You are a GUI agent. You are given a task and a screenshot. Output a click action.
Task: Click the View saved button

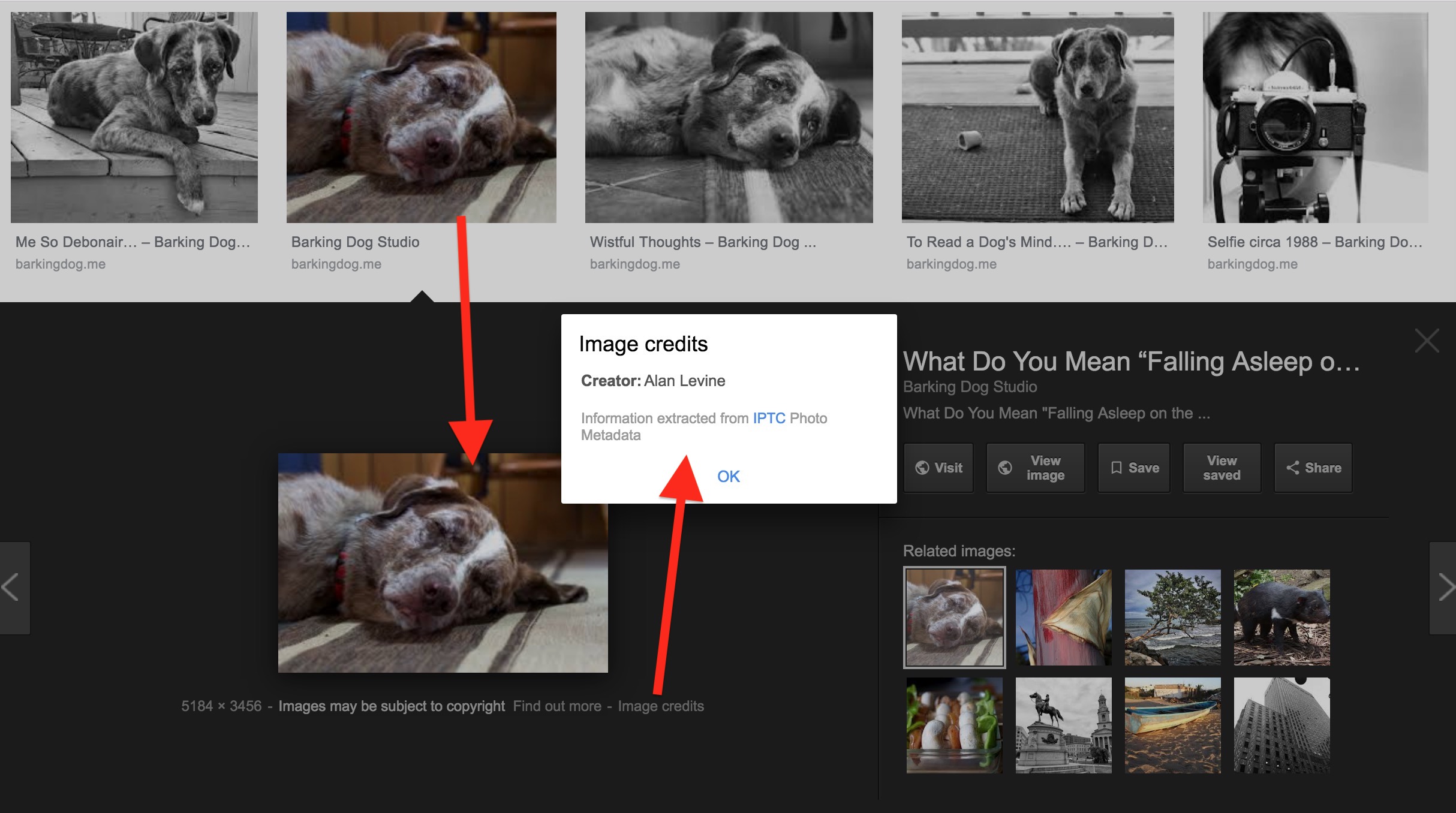1222,468
